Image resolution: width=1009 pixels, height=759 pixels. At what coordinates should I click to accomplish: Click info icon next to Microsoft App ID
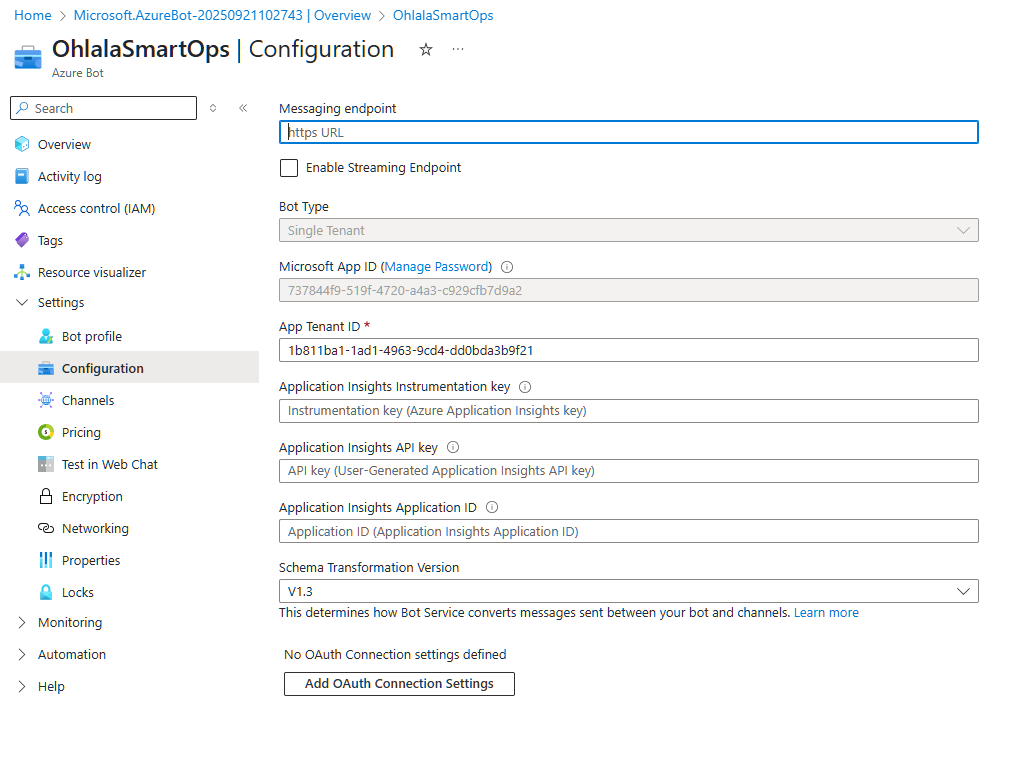coord(506,267)
